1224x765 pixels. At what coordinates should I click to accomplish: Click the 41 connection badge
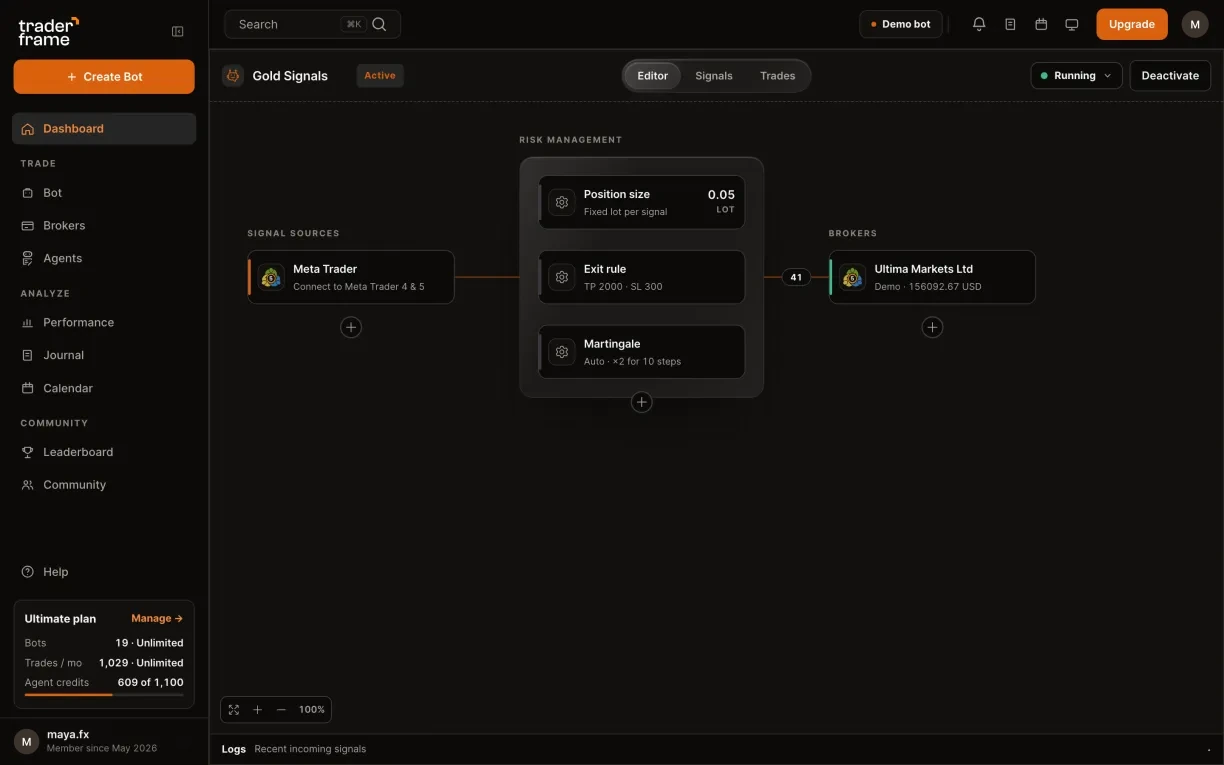796,277
